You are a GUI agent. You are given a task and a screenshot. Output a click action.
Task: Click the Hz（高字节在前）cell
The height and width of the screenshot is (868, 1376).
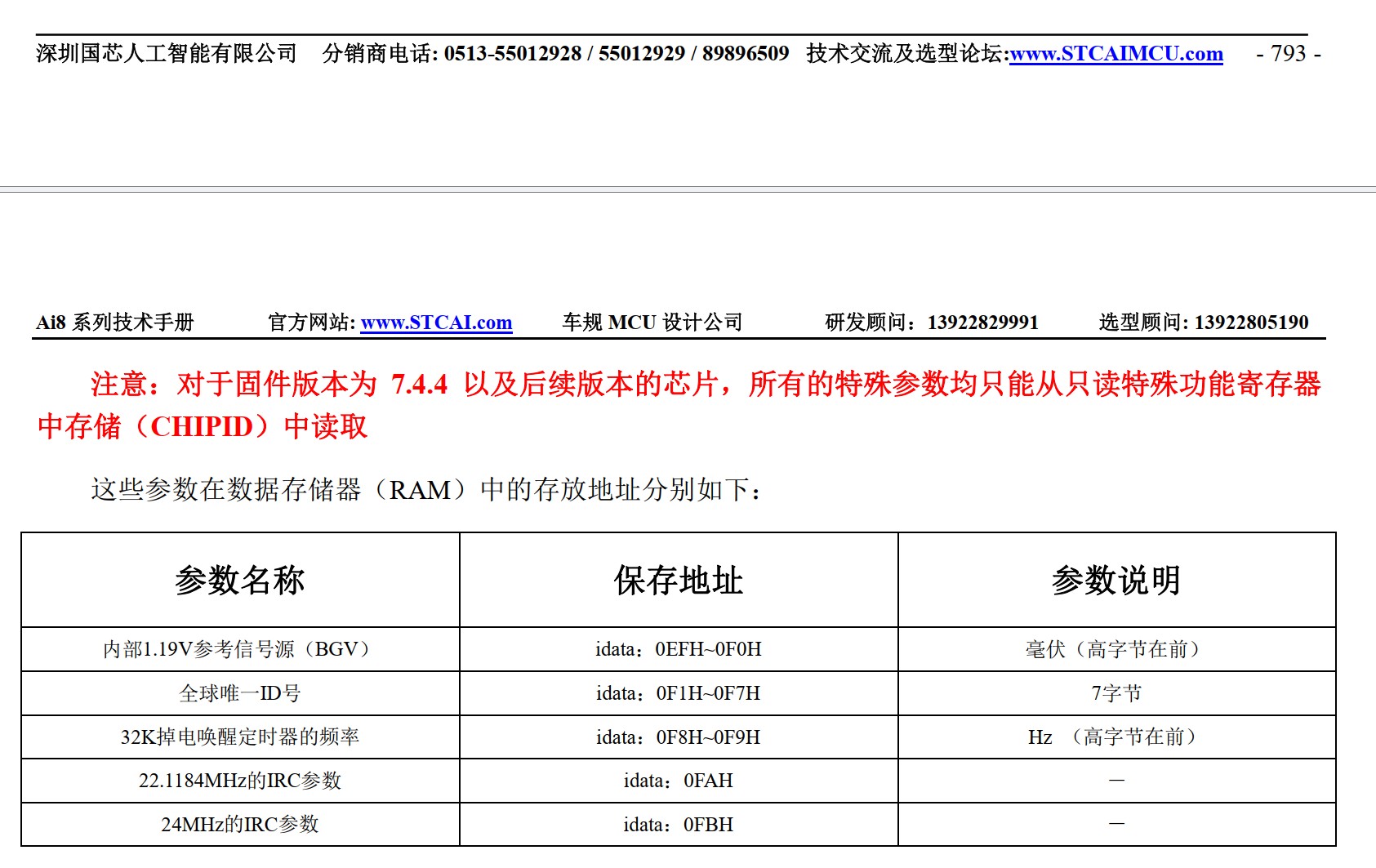(x=1116, y=737)
